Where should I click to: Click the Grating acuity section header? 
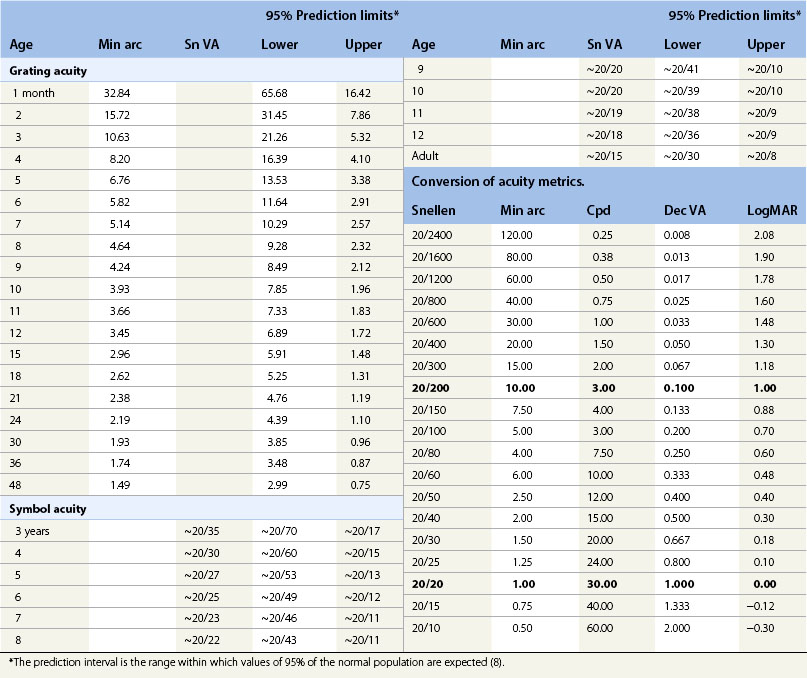(48, 71)
